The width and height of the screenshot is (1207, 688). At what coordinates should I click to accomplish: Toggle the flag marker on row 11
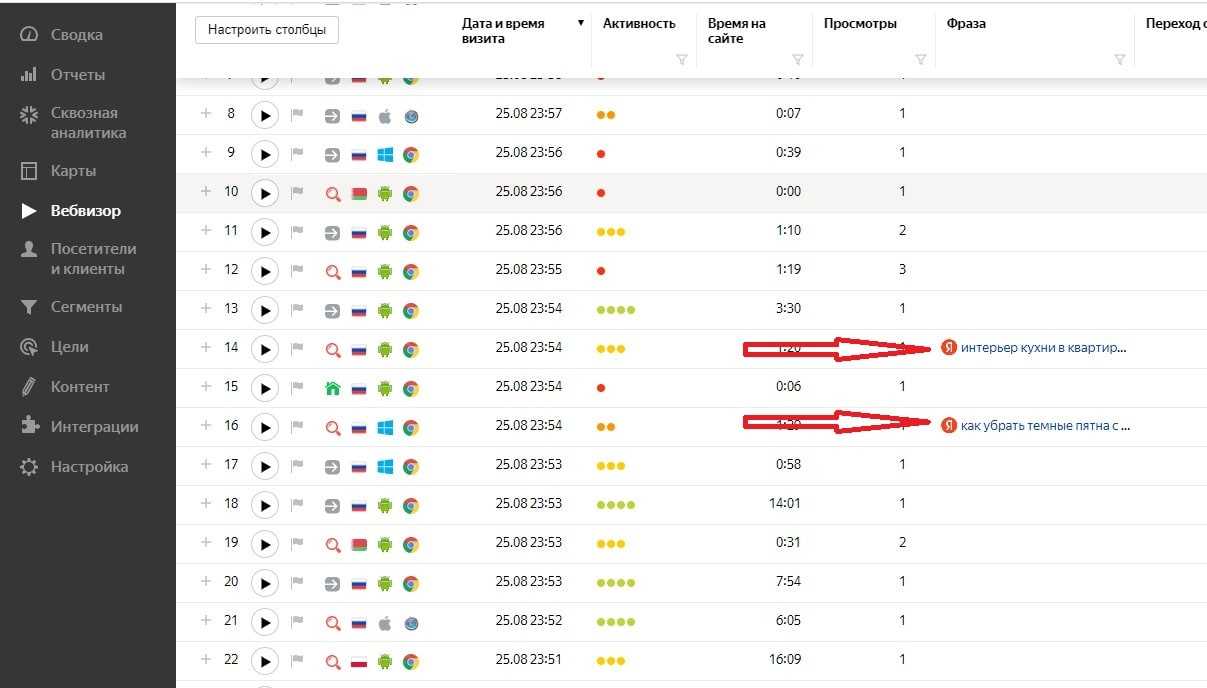coord(297,232)
